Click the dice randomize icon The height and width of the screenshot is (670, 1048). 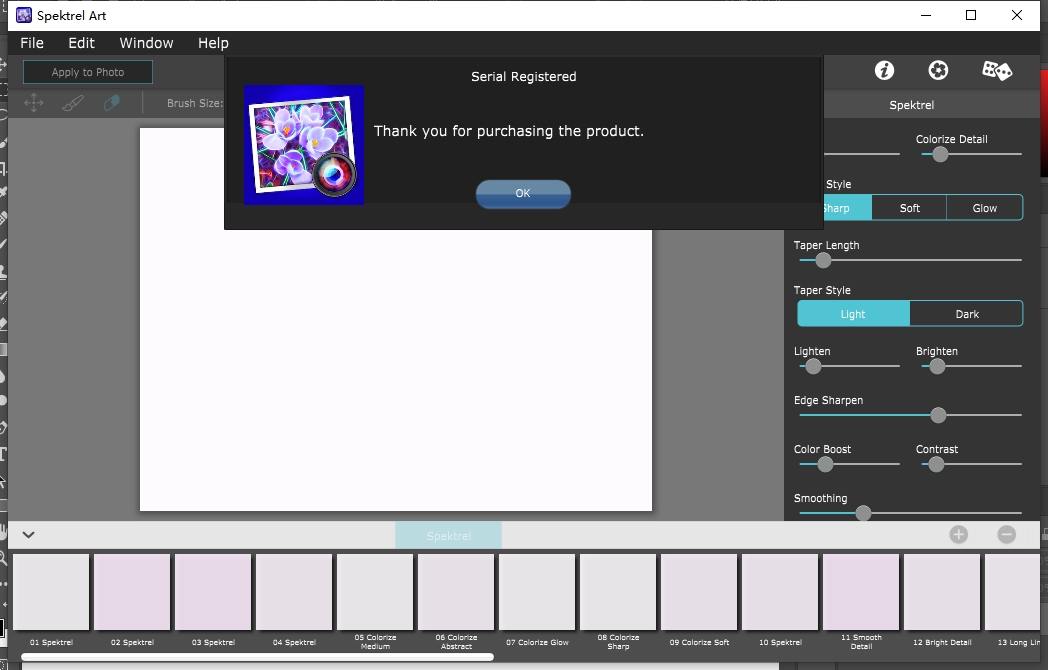[997, 70]
